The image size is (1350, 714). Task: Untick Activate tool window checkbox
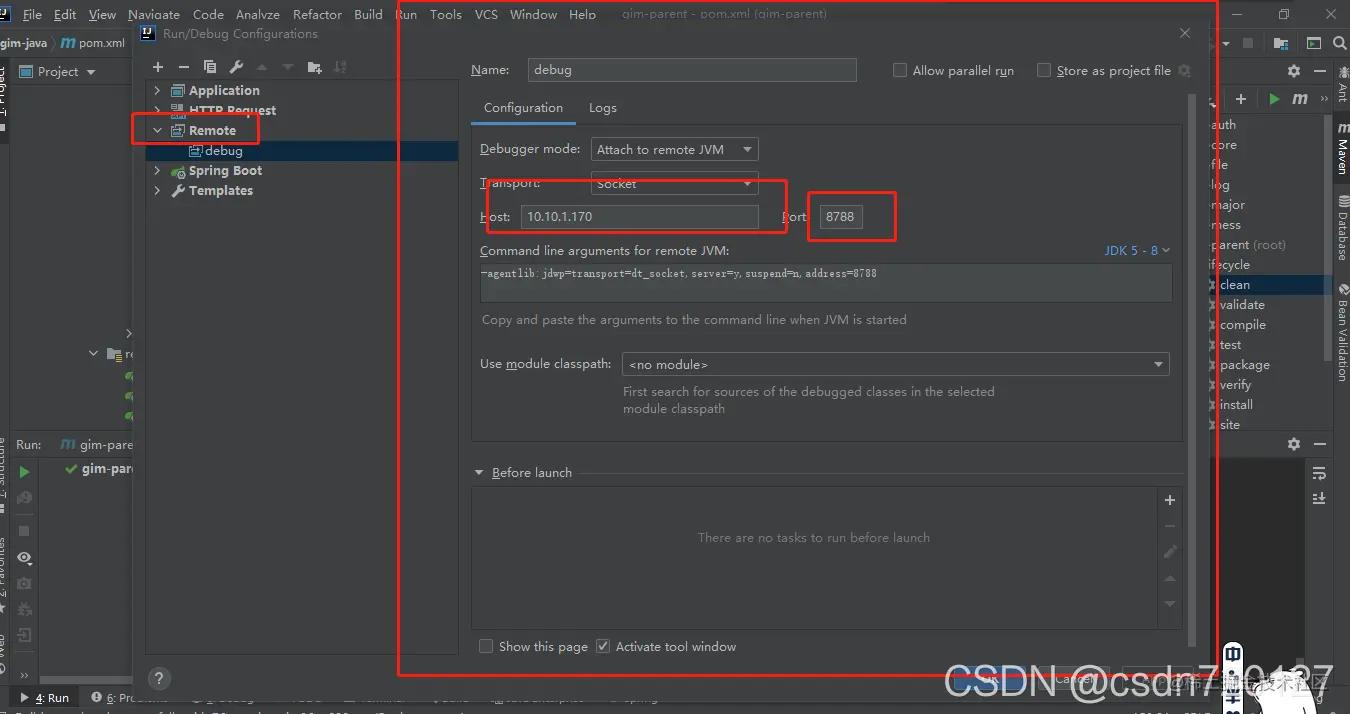point(603,646)
